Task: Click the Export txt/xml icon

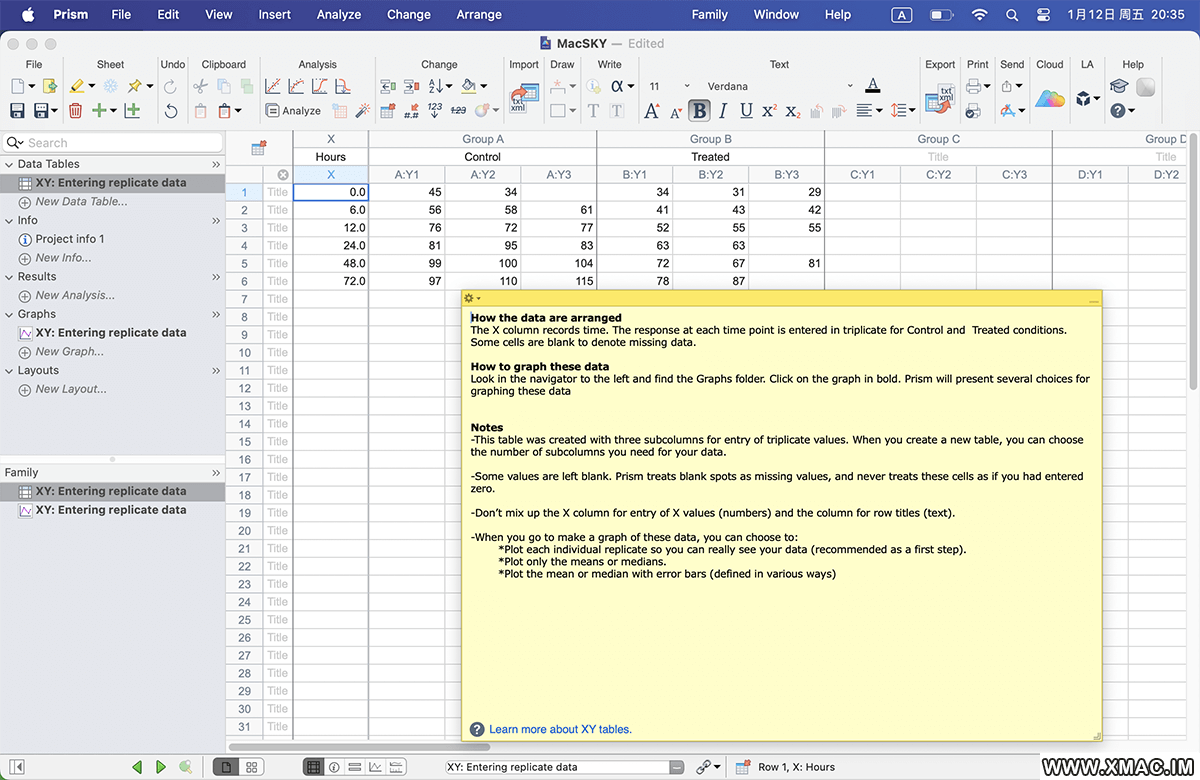Action: click(x=939, y=98)
